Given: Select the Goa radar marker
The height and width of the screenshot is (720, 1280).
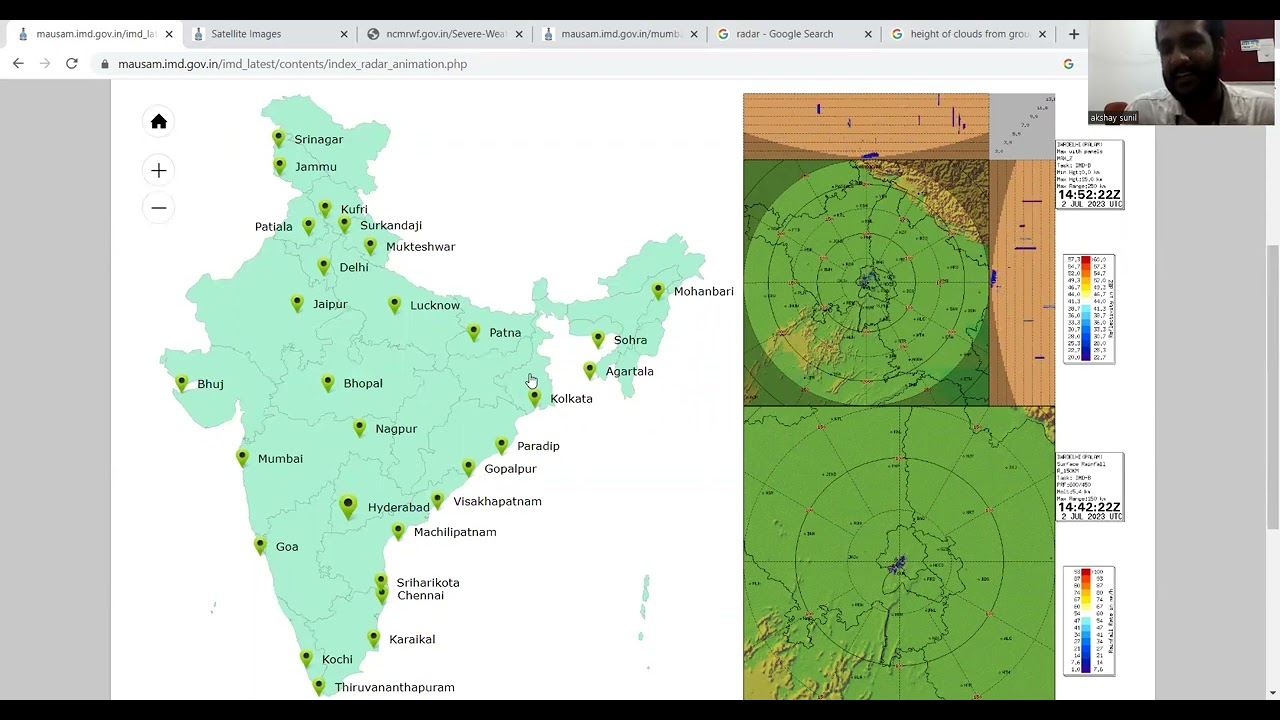Looking at the screenshot, I should (260, 545).
